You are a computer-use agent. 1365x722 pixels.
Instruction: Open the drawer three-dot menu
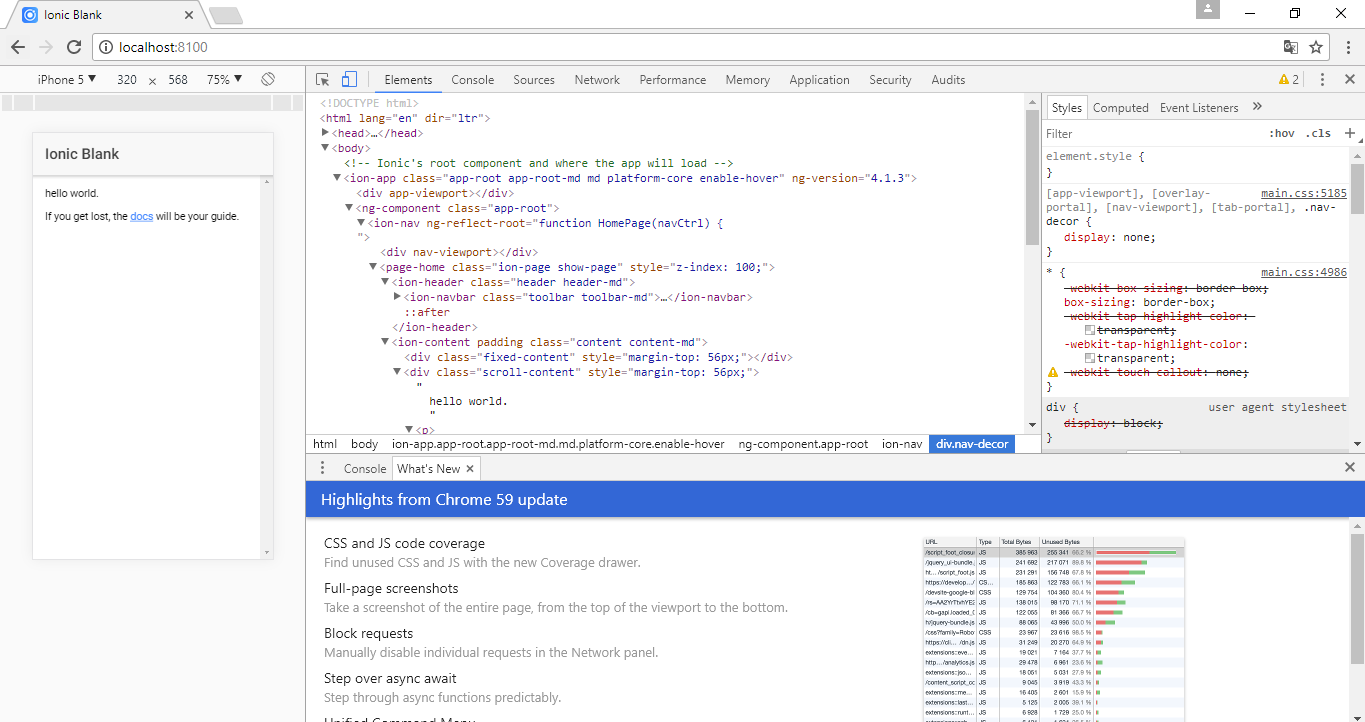(322, 468)
